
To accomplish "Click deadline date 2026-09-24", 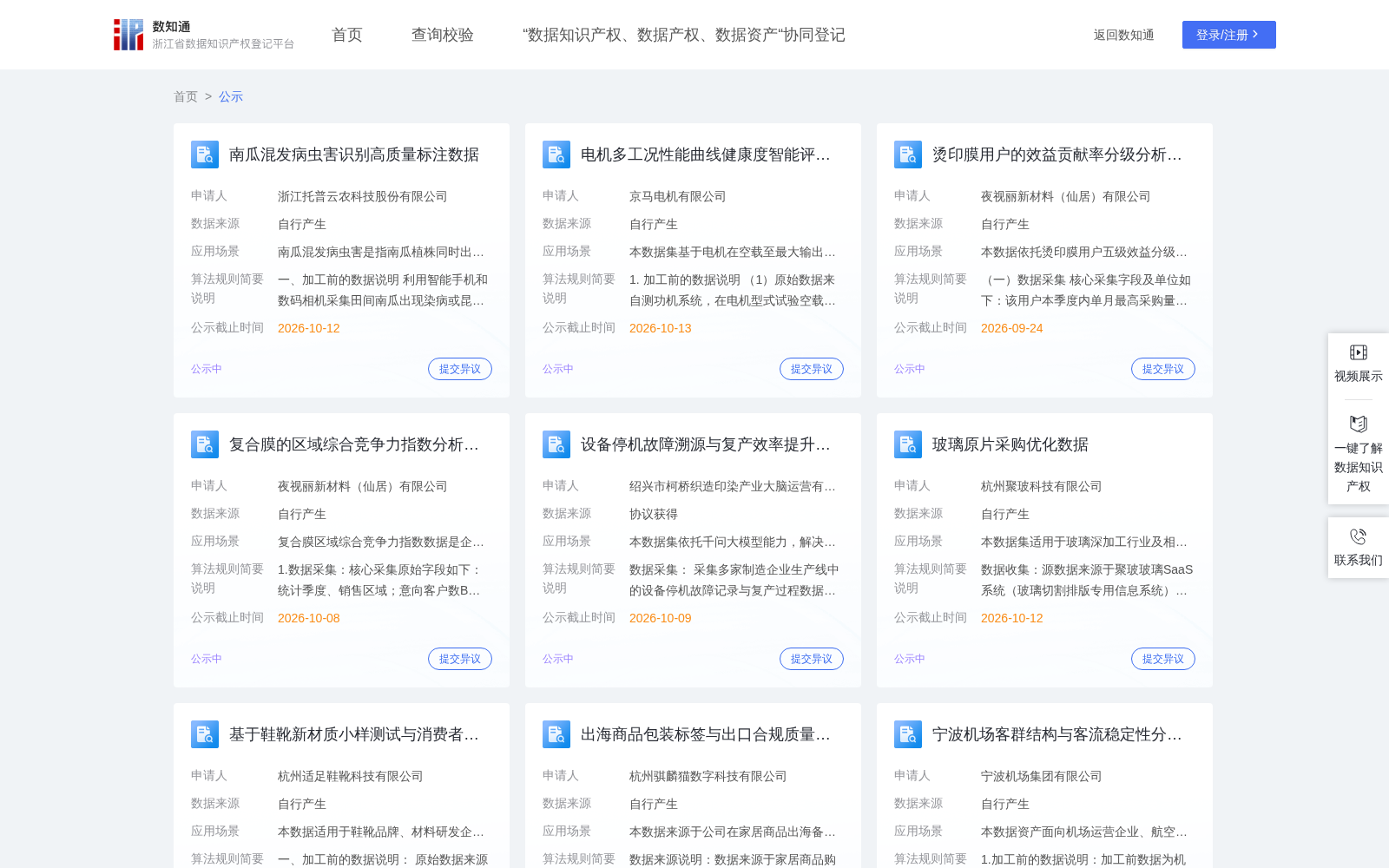I will [x=1012, y=328].
